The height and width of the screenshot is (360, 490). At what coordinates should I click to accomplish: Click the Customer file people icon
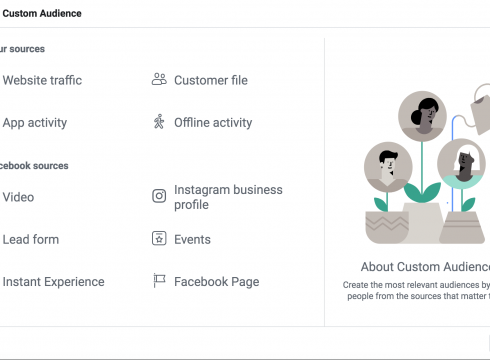[x=159, y=80]
